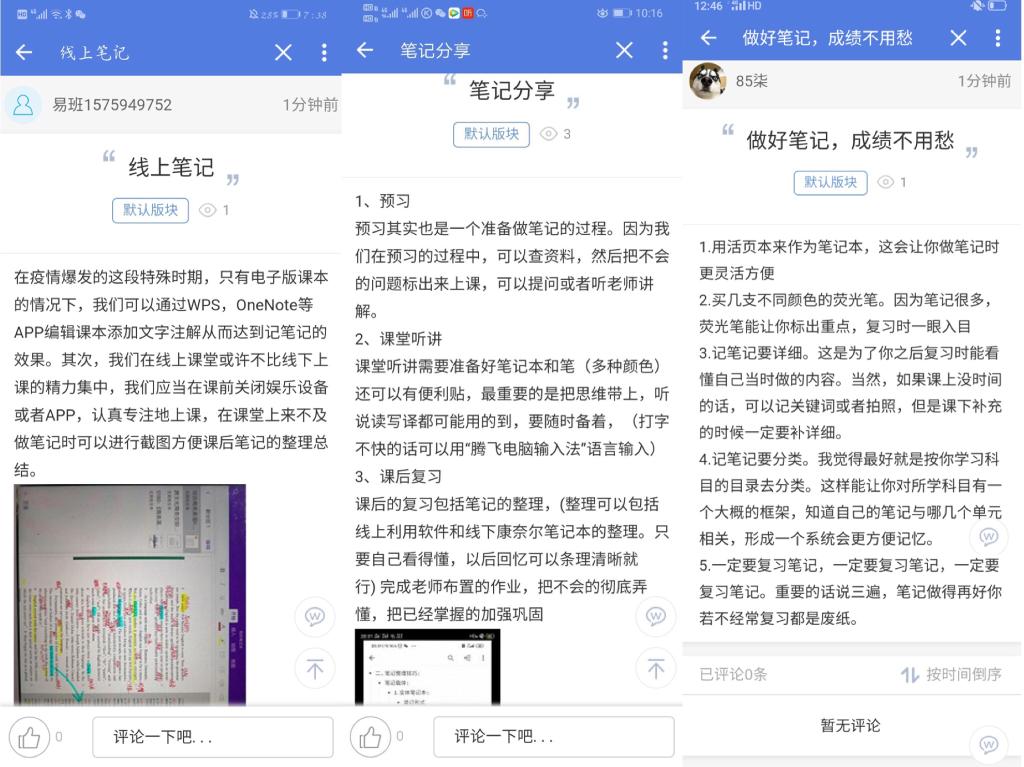
Task: Open the highlighted textbook photo in 线上笔记
Action: tap(130, 595)
